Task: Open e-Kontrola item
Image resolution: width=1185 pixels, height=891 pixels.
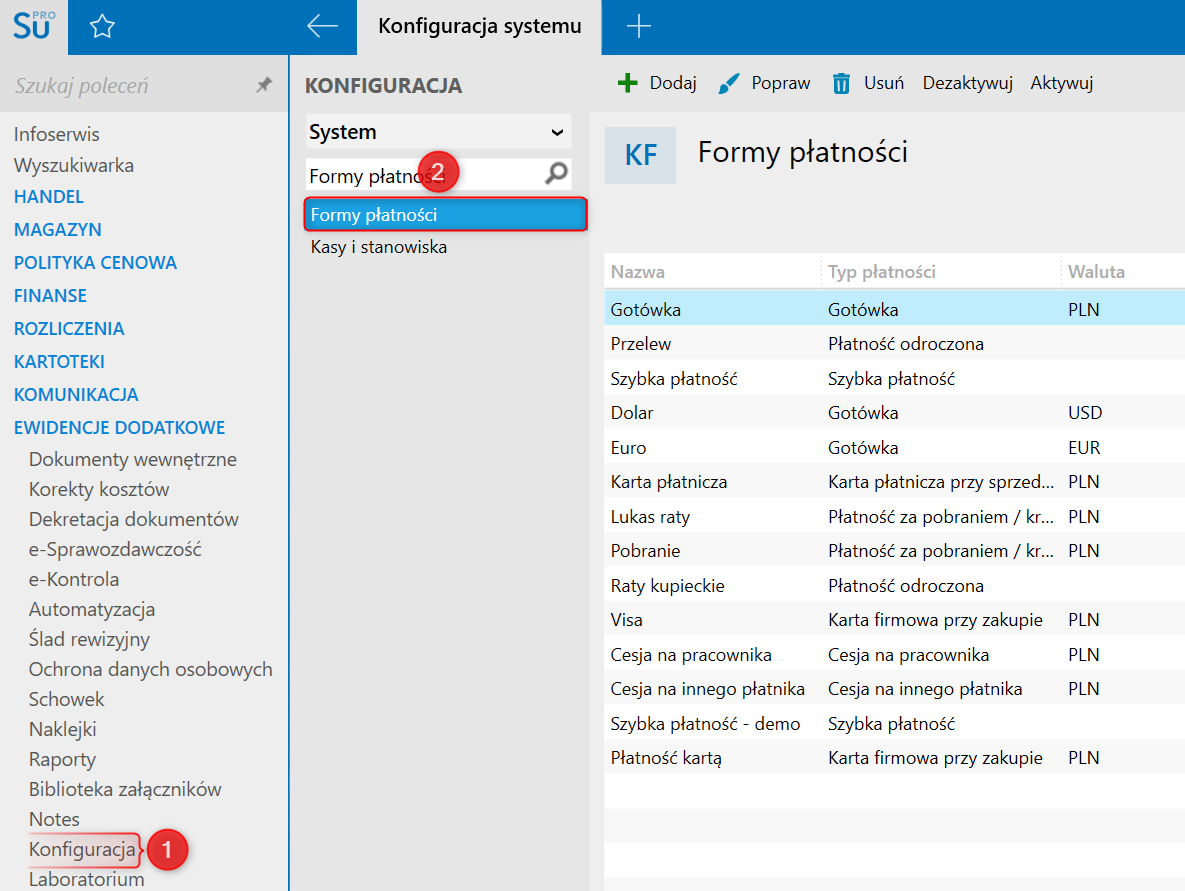Action: click(74, 580)
